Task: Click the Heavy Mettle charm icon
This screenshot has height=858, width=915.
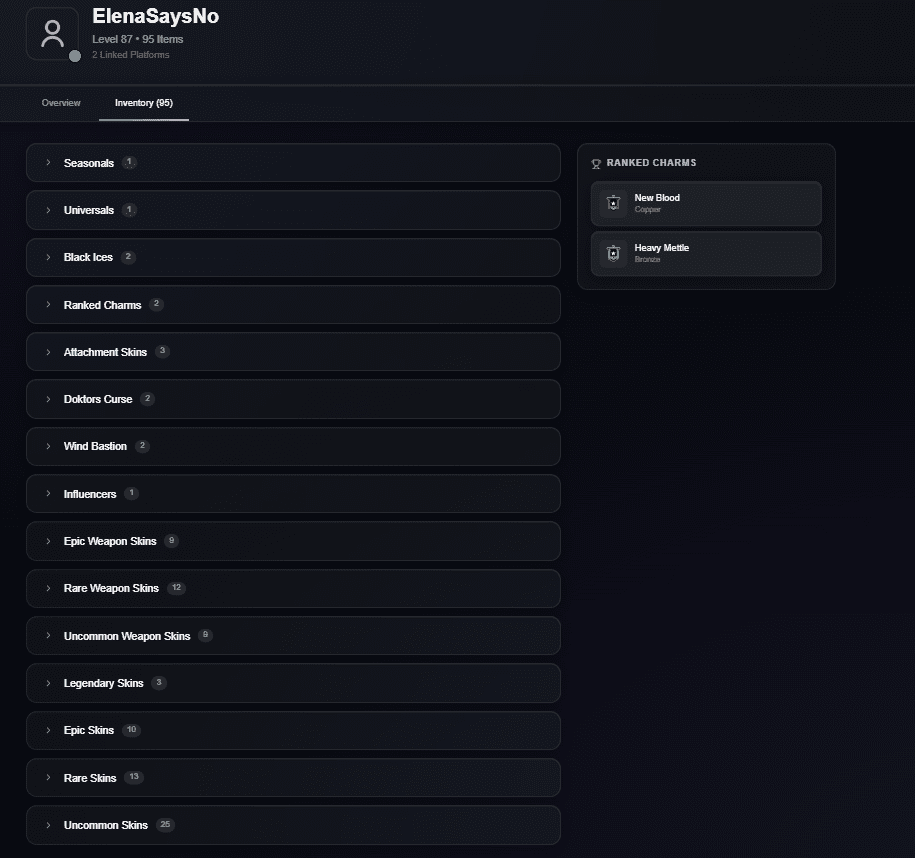Action: point(611,254)
